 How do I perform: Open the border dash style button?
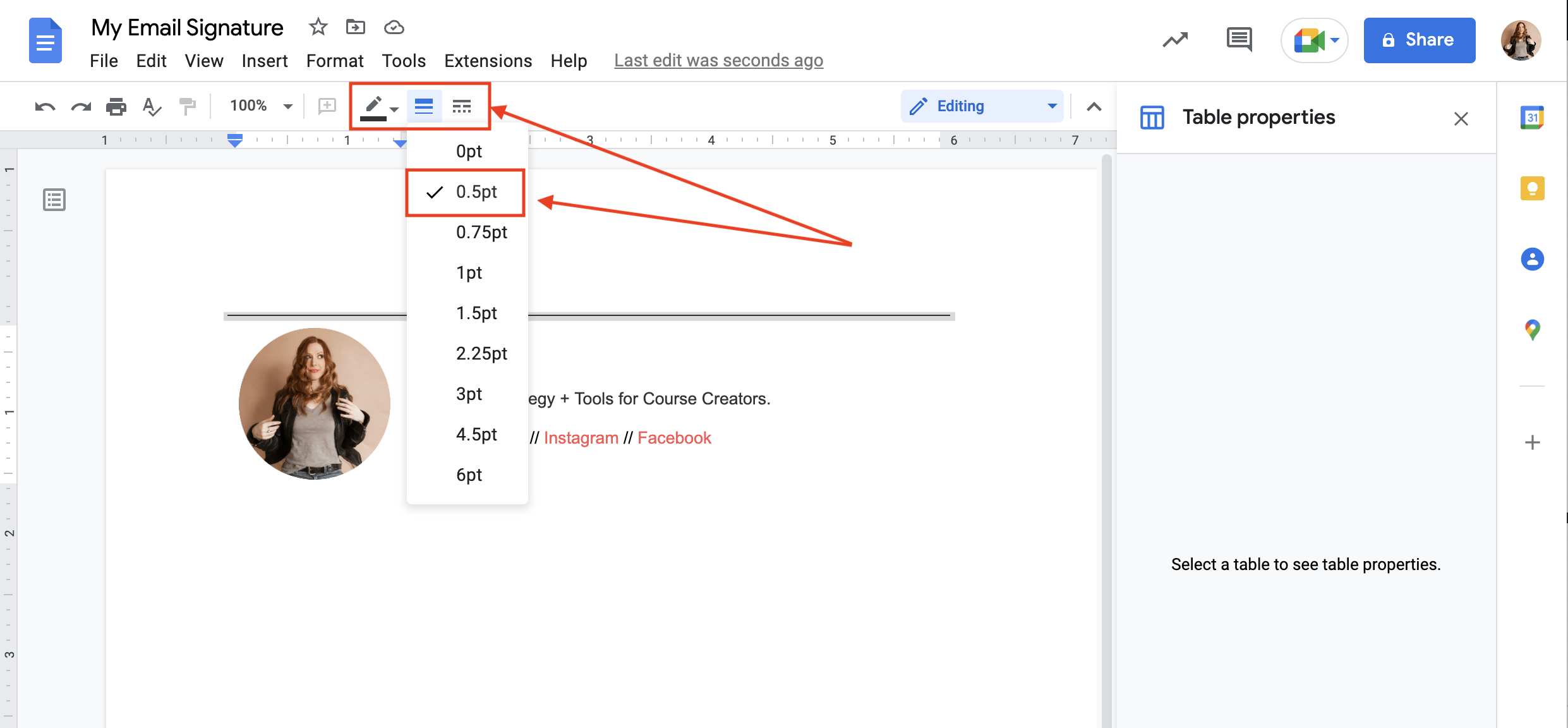pos(462,106)
